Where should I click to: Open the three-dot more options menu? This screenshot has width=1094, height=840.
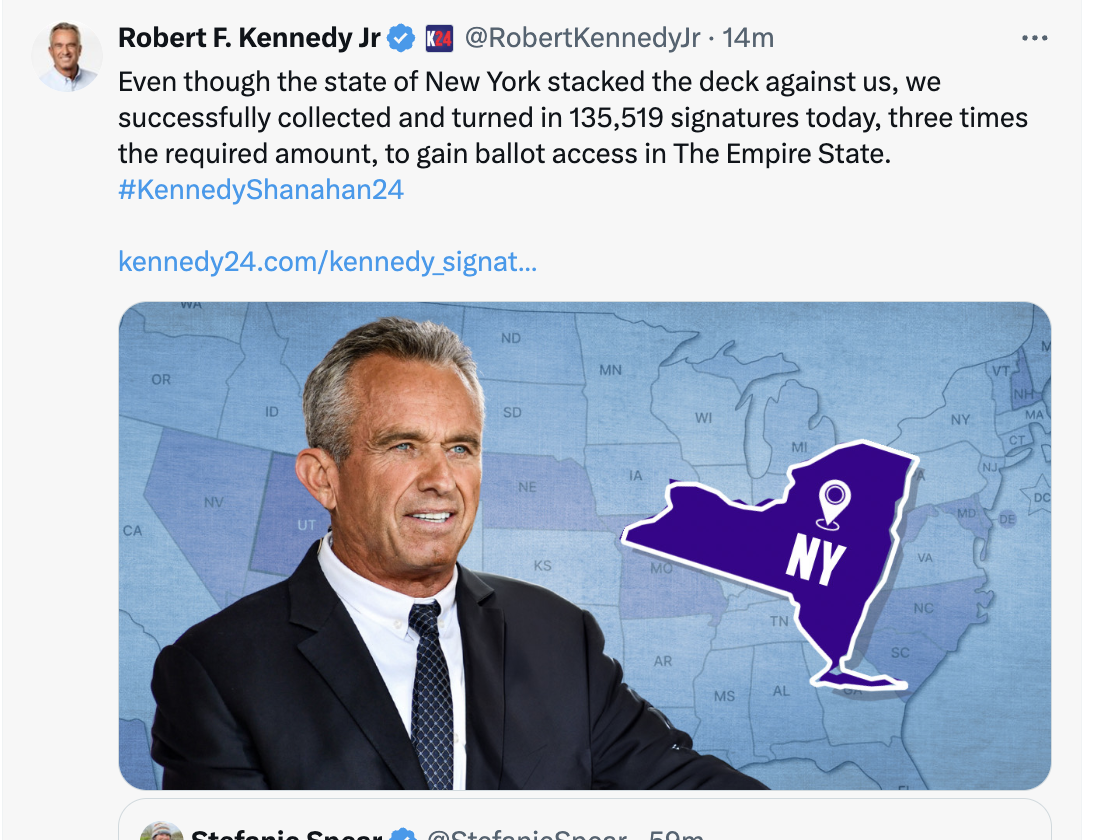[x=1034, y=38]
